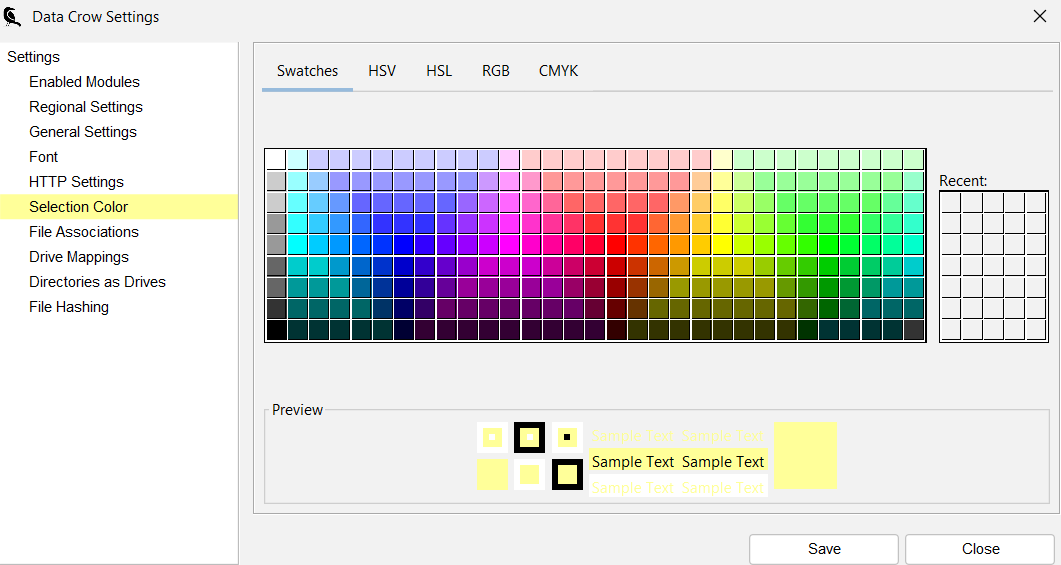Pick the black swatch in bottom-left corner

[x=276, y=330]
